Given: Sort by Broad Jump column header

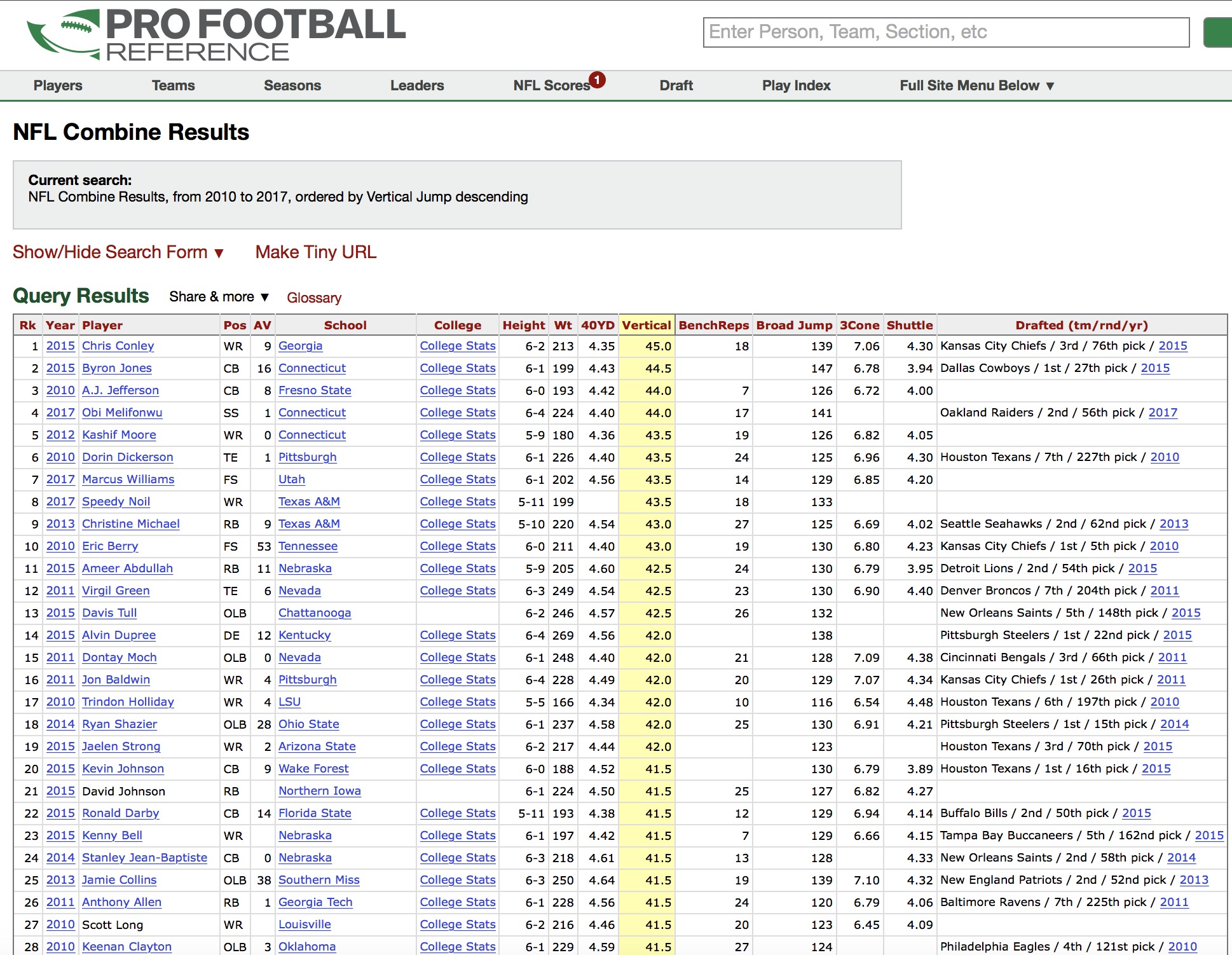Looking at the screenshot, I should point(793,325).
